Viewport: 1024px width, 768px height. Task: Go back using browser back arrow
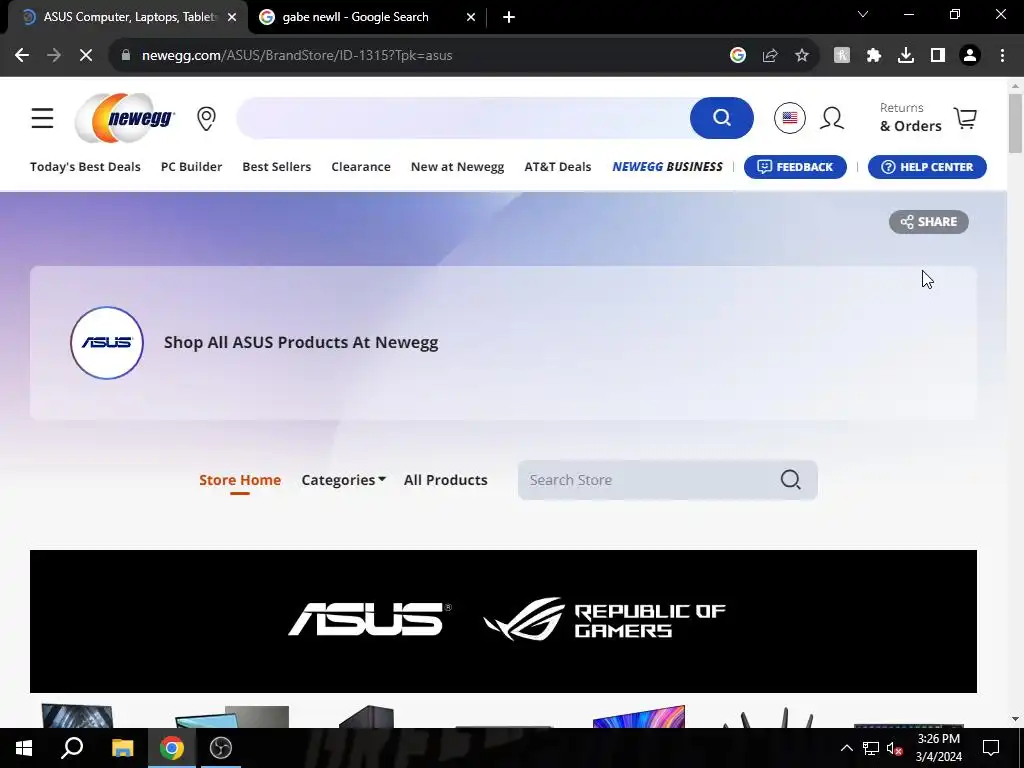click(x=22, y=56)
